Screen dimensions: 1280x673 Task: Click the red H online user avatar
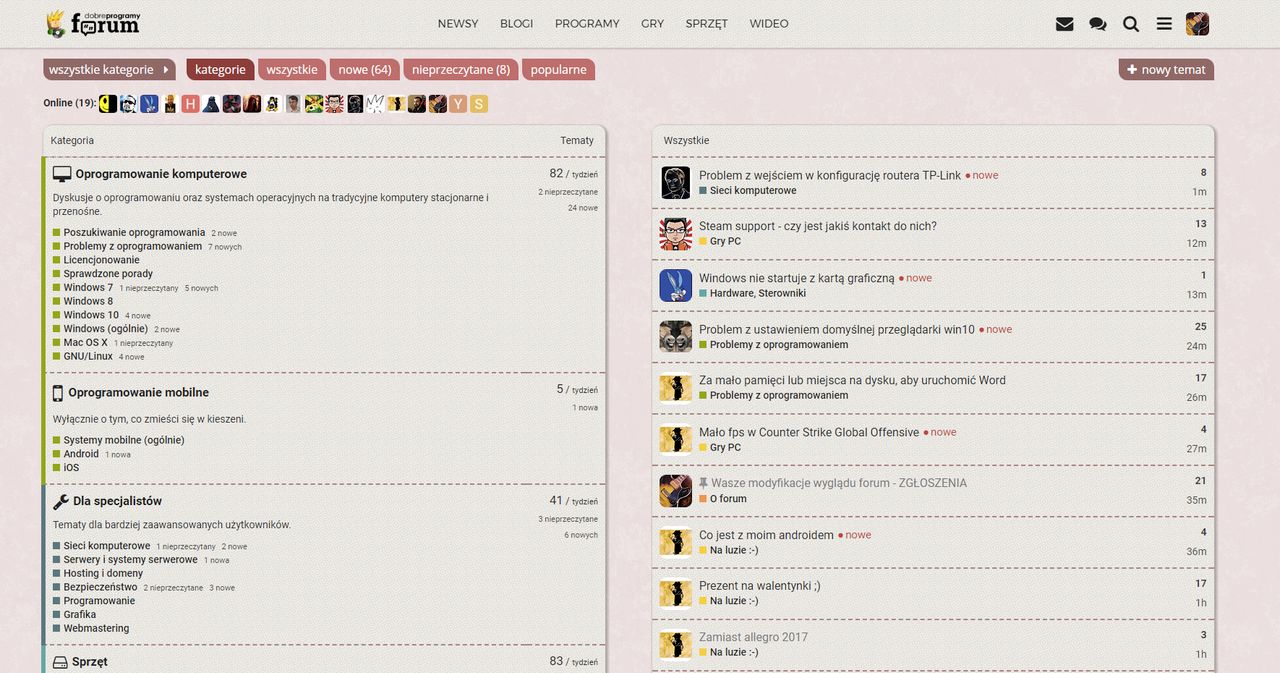coord(191,104)
